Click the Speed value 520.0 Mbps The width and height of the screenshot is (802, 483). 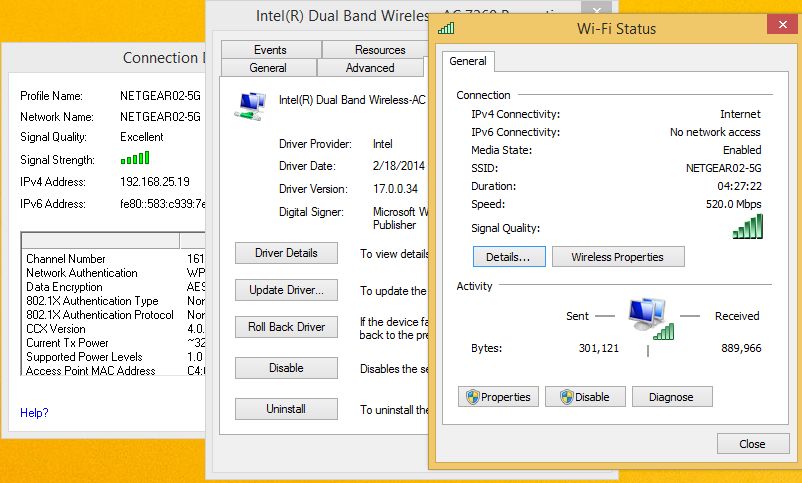click(x=733, y=204)
